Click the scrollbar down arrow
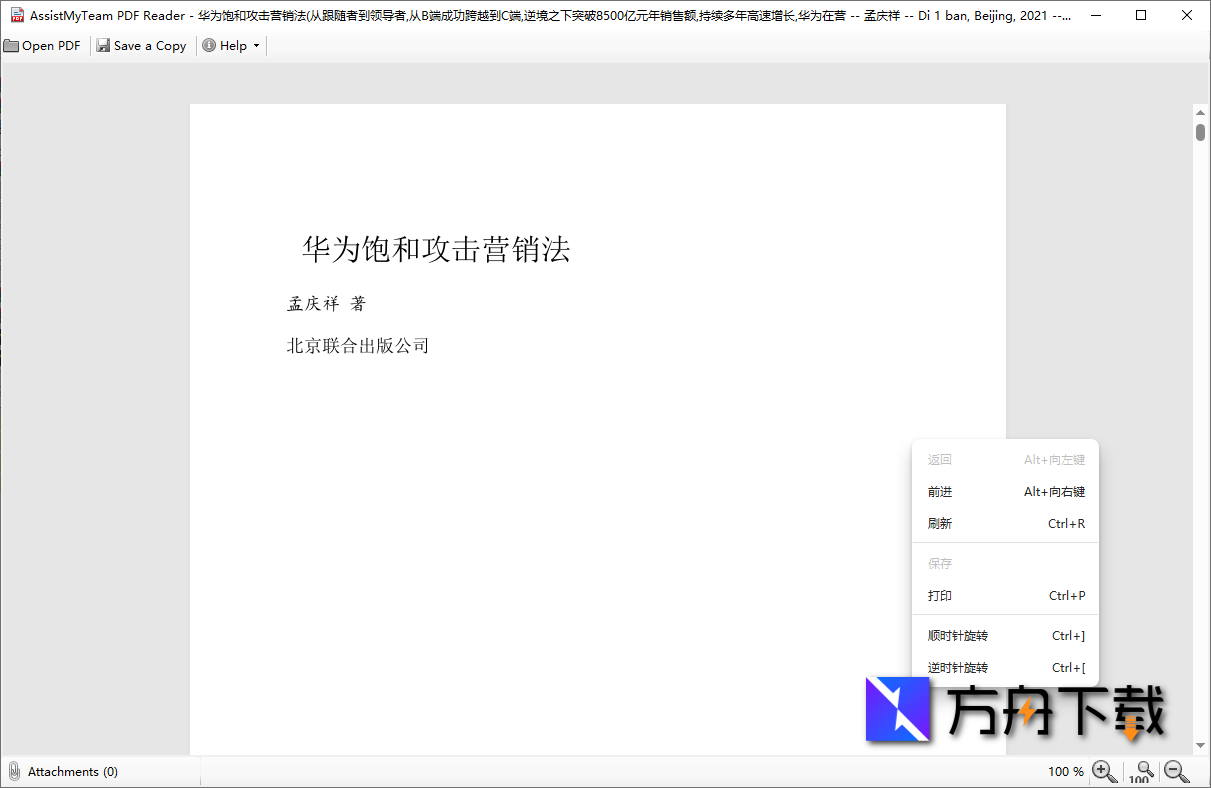 pos(1202,744)
